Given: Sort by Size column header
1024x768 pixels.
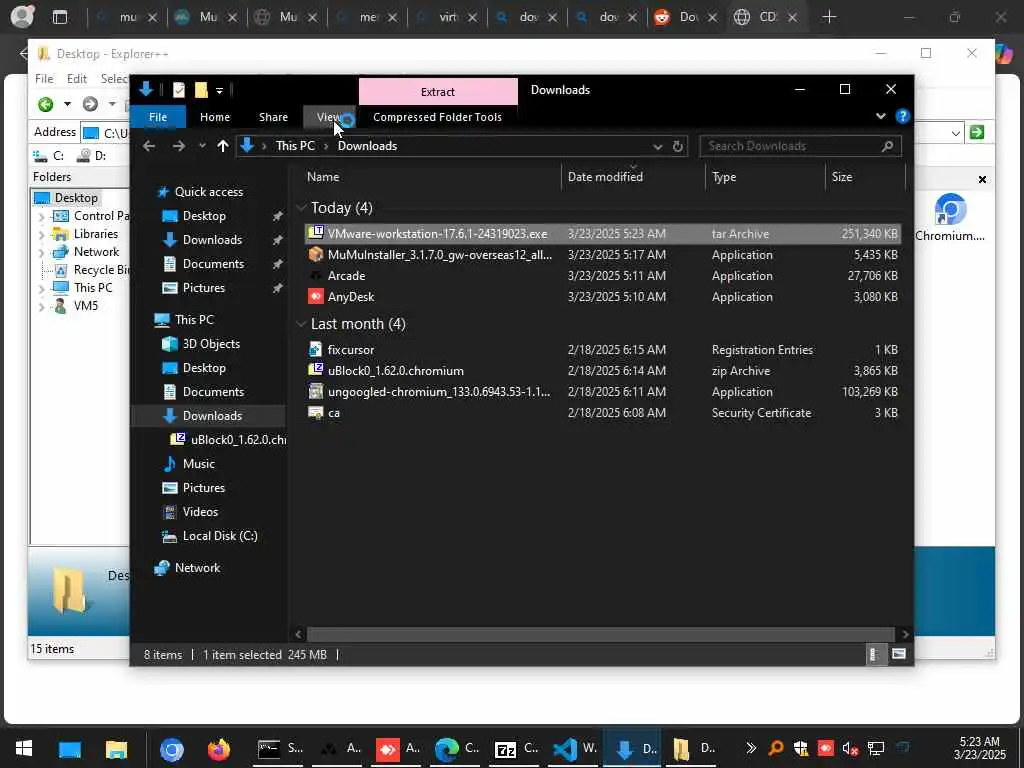Looking at the screenshot, I should [x=865, y=177].
